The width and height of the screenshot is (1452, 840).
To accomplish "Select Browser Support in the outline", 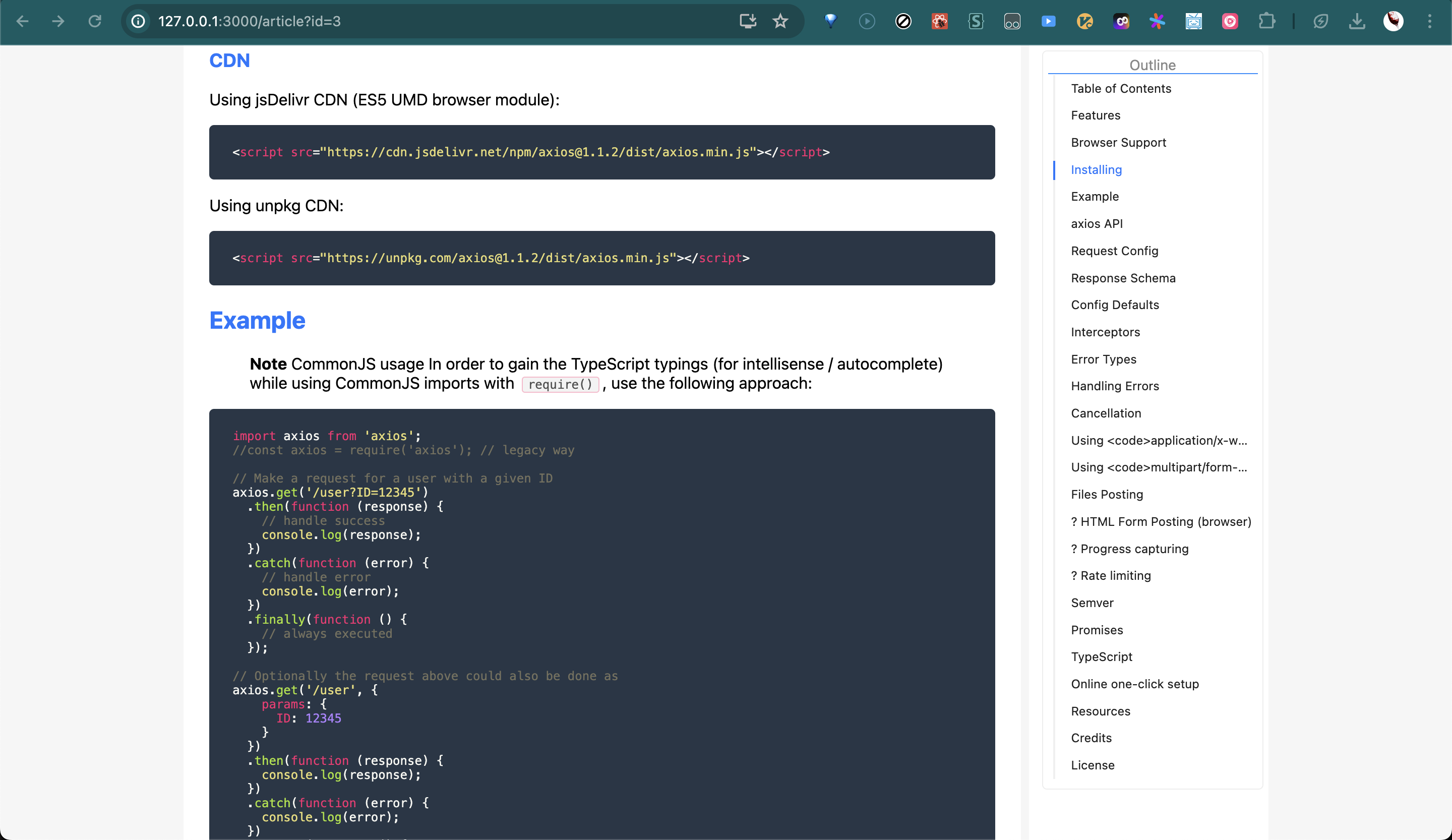I will coord(1118,142).
